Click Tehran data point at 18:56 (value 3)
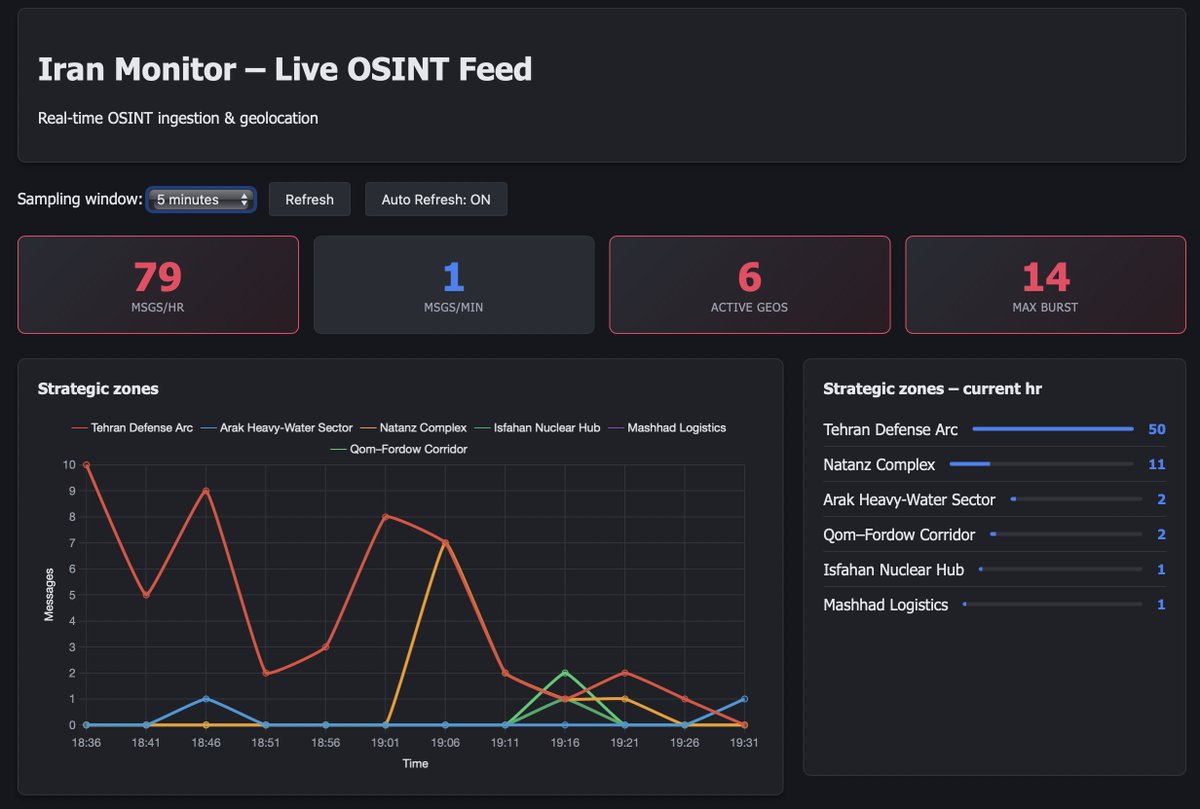 (x=326, y=647)
